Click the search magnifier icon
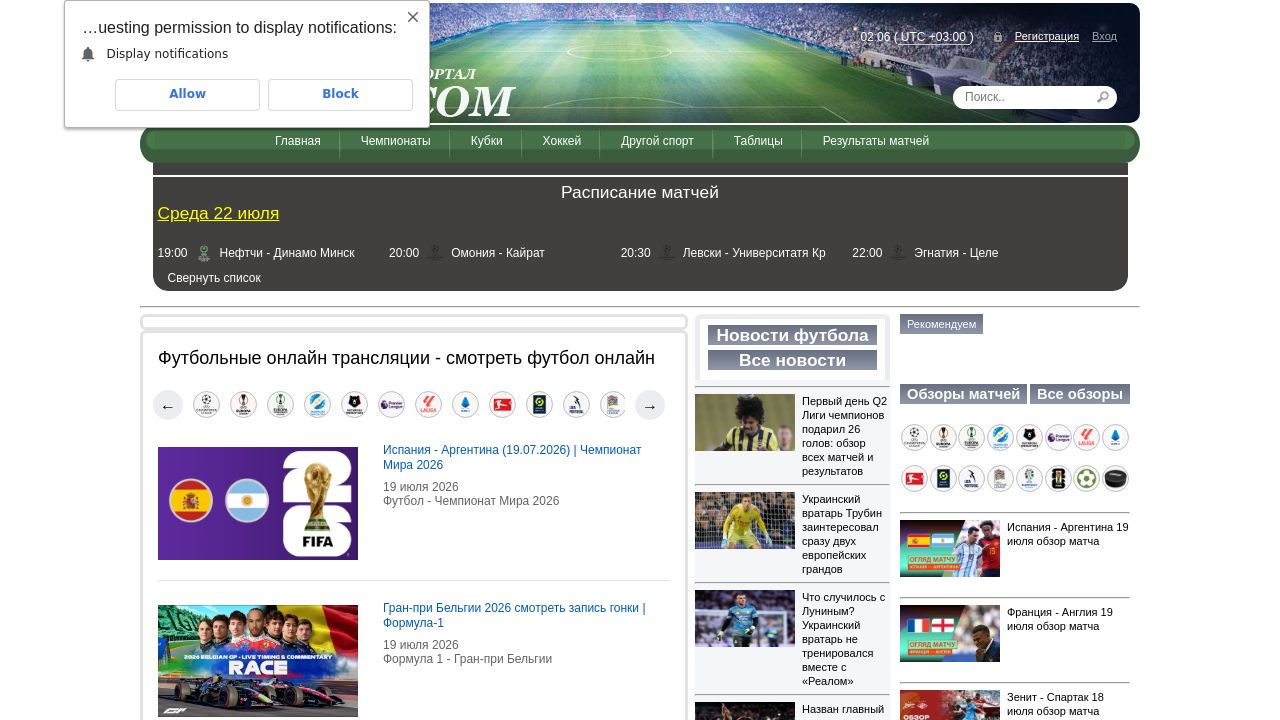 pyautogui.click(x=1102, y=97)
